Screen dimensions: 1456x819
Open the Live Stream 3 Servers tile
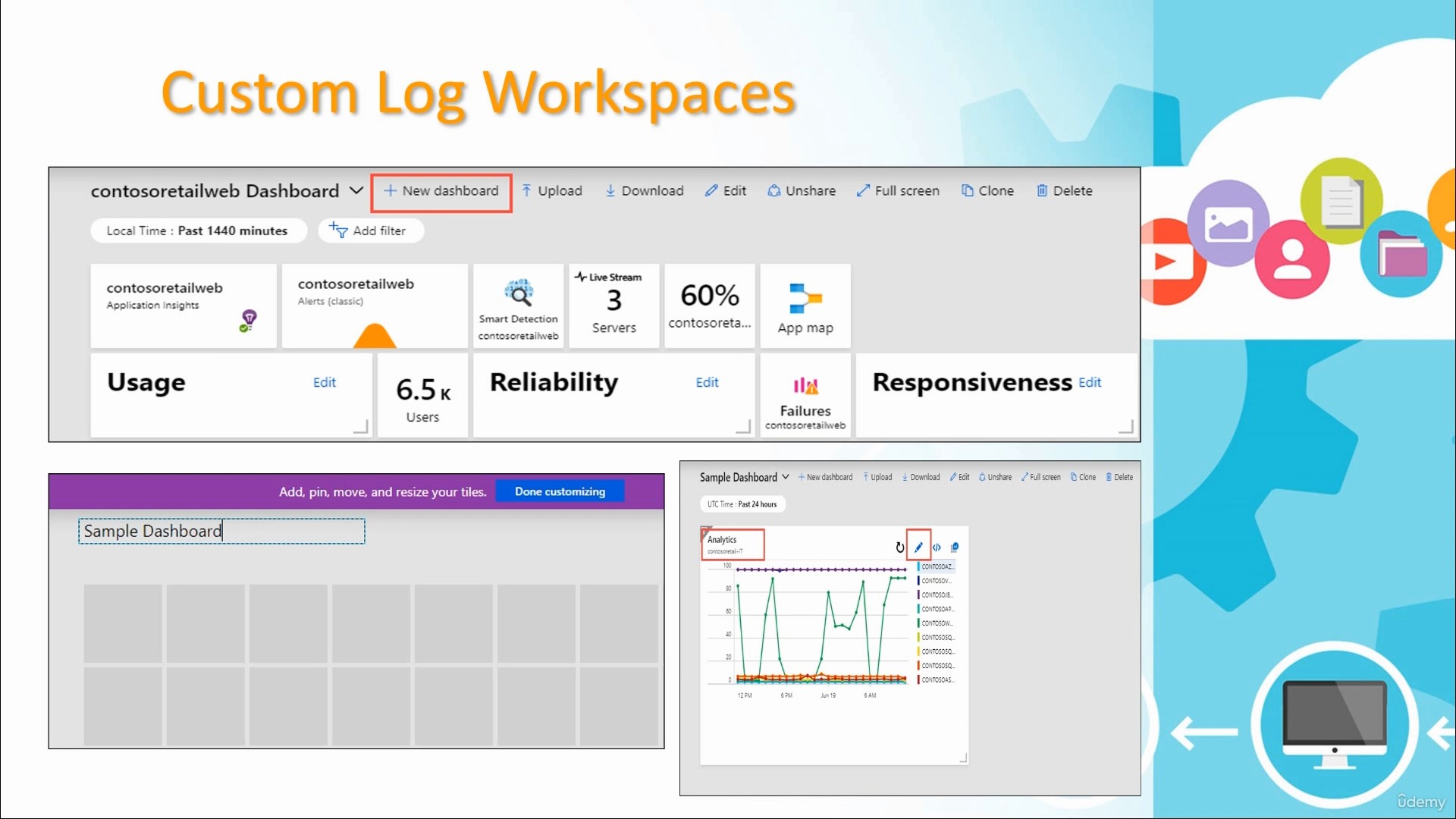pyautogui.click(x=614, y=306)
